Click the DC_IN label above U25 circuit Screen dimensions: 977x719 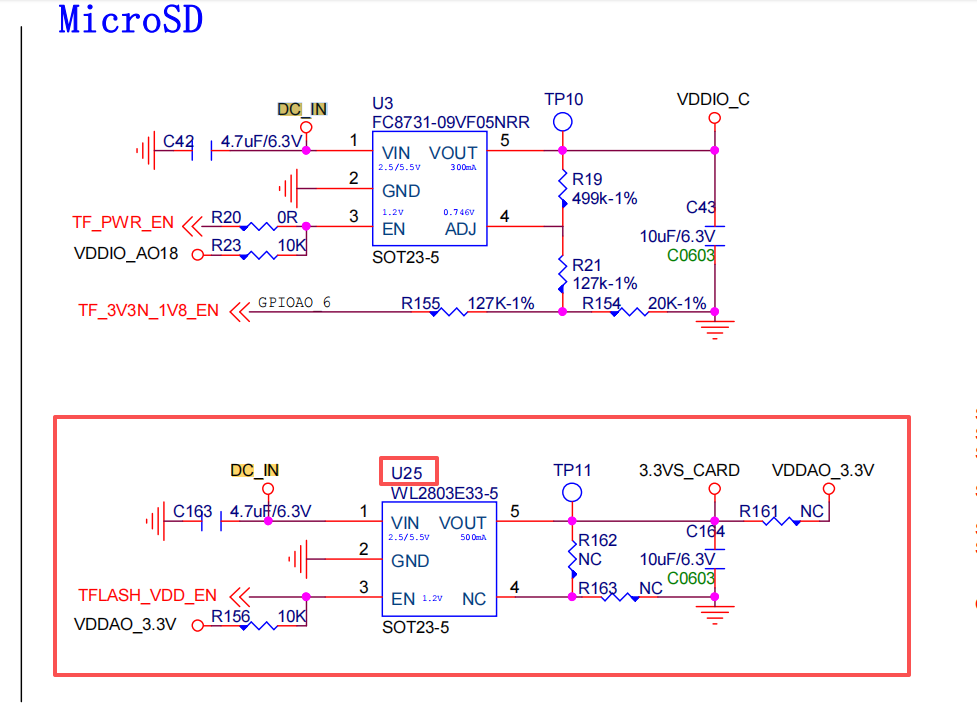[254, 470]
